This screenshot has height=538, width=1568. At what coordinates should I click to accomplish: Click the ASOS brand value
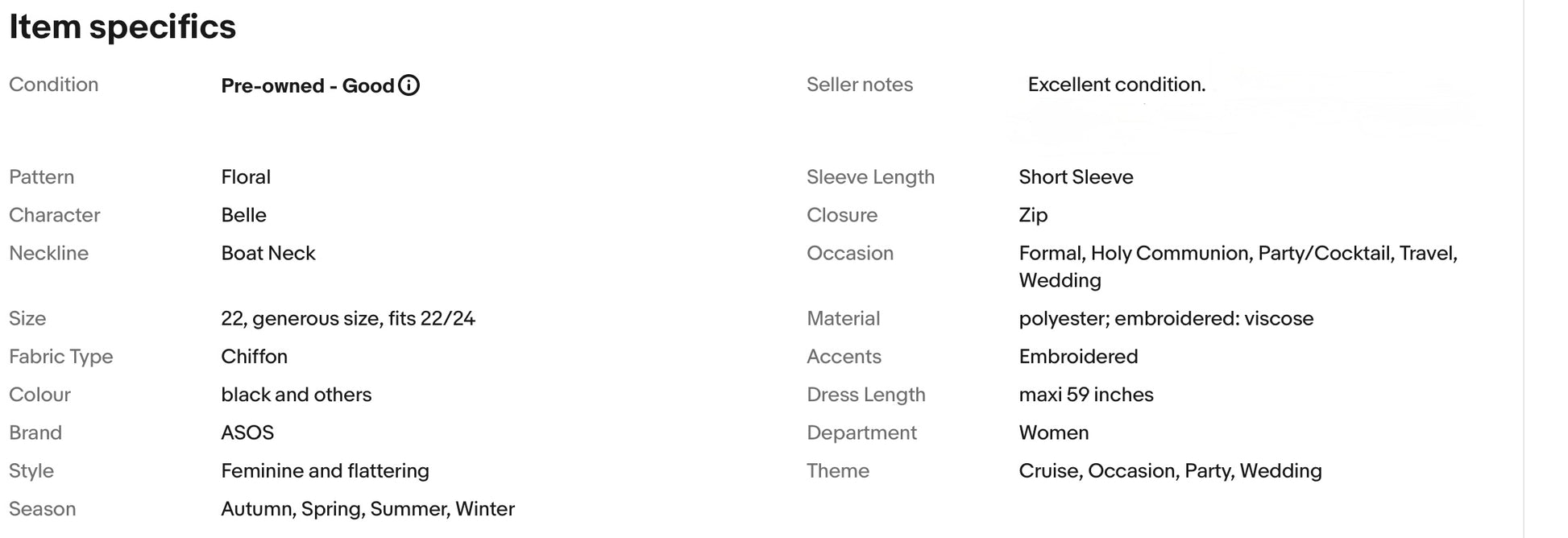[247, 432]
